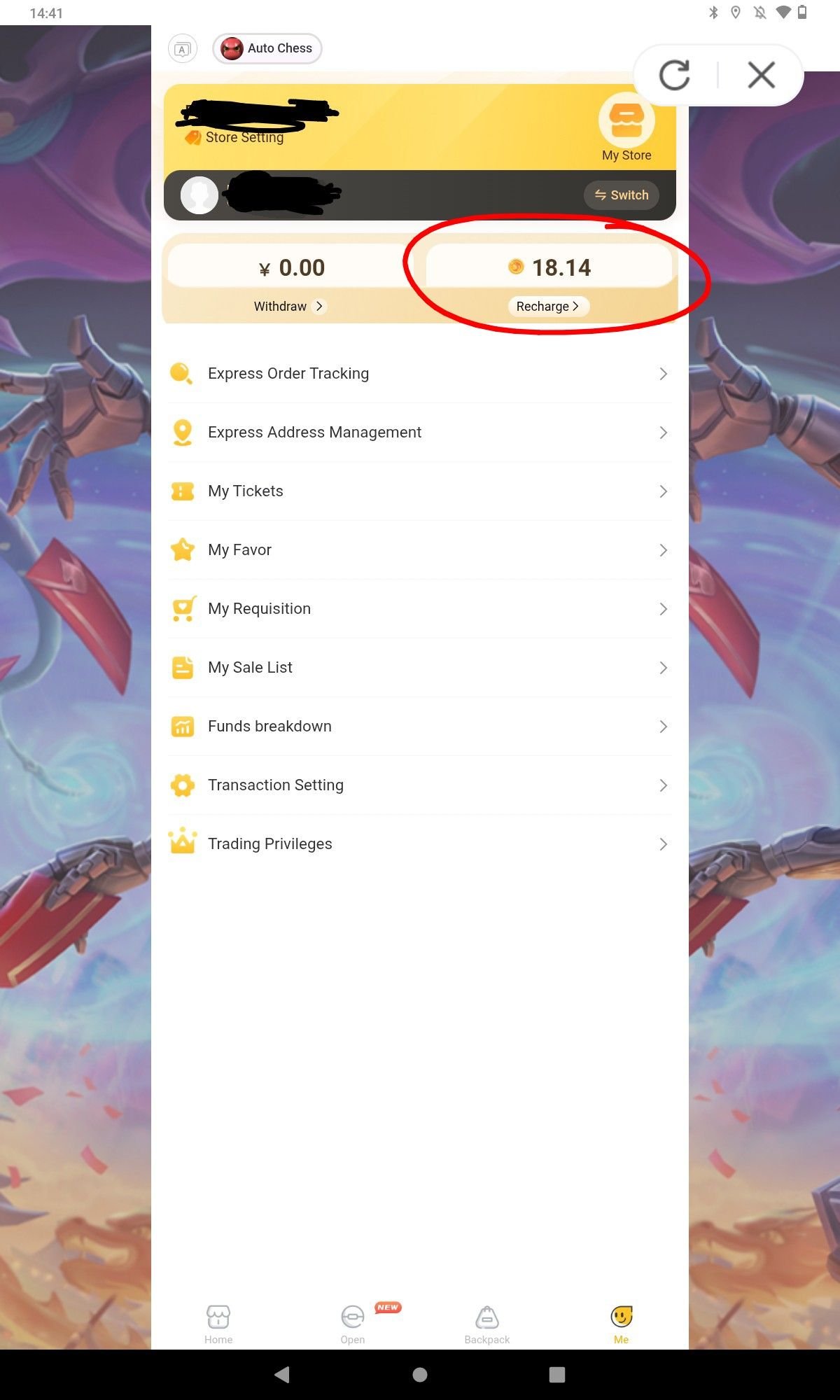Image resolution: width=840 pixels, height=1400 pixels.
Task: Tap the Transaction Setting gear icon
Action: tap(182, 785)
